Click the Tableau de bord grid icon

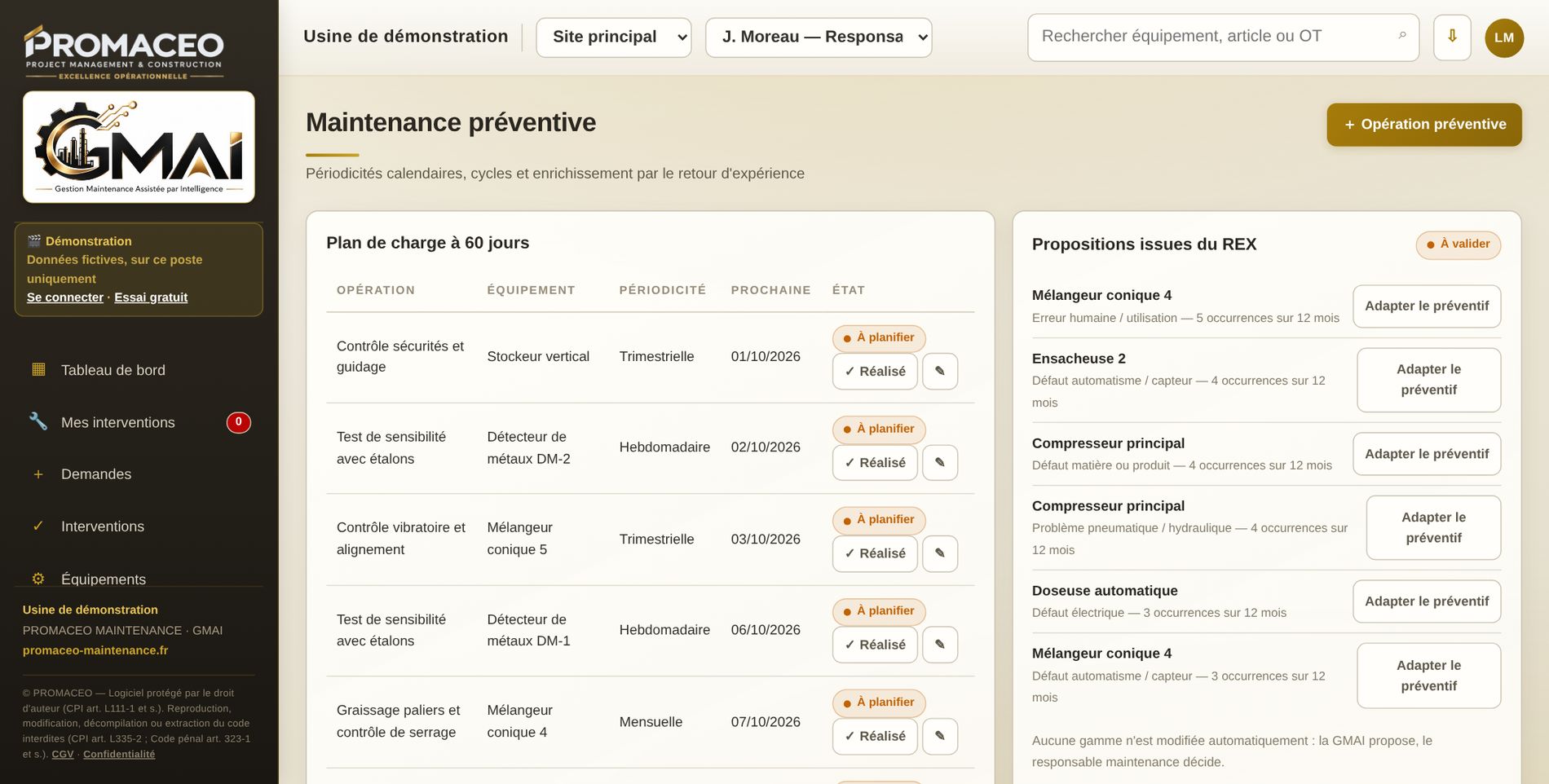[x=38, y=369]
